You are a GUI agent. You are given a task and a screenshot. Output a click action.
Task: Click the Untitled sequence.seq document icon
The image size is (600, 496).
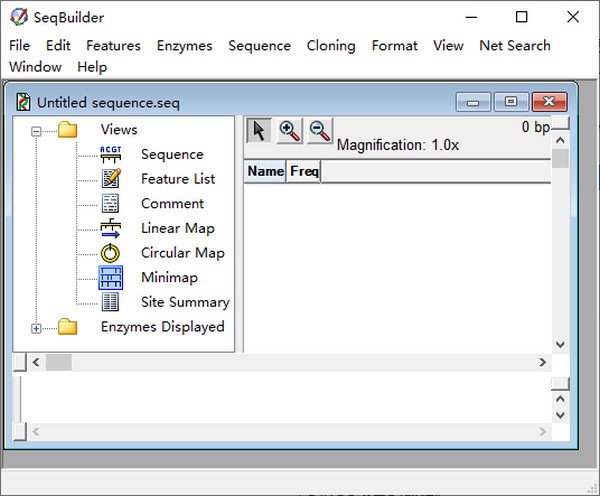[23, 103]
